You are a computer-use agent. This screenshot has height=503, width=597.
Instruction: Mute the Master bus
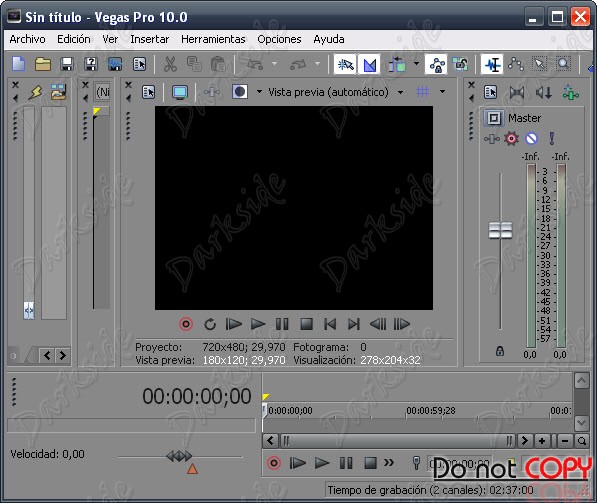532,138
